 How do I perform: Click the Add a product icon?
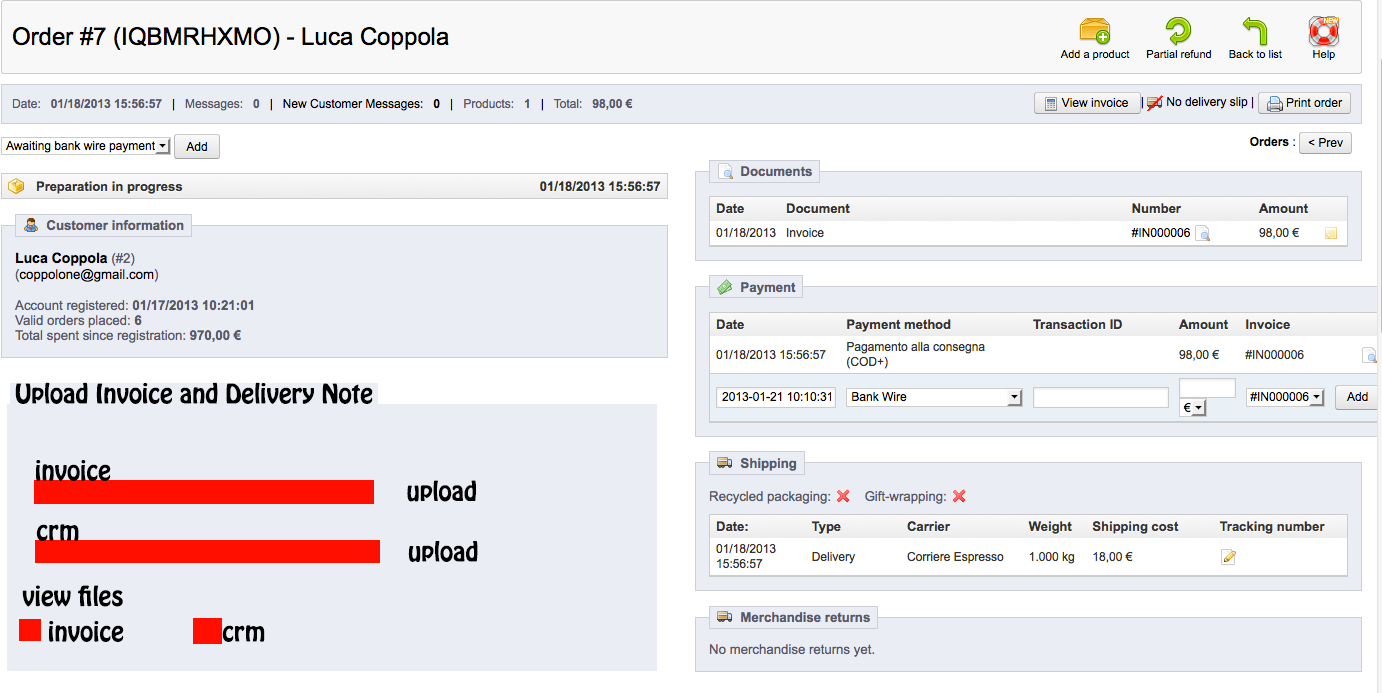coord(1095,31)
